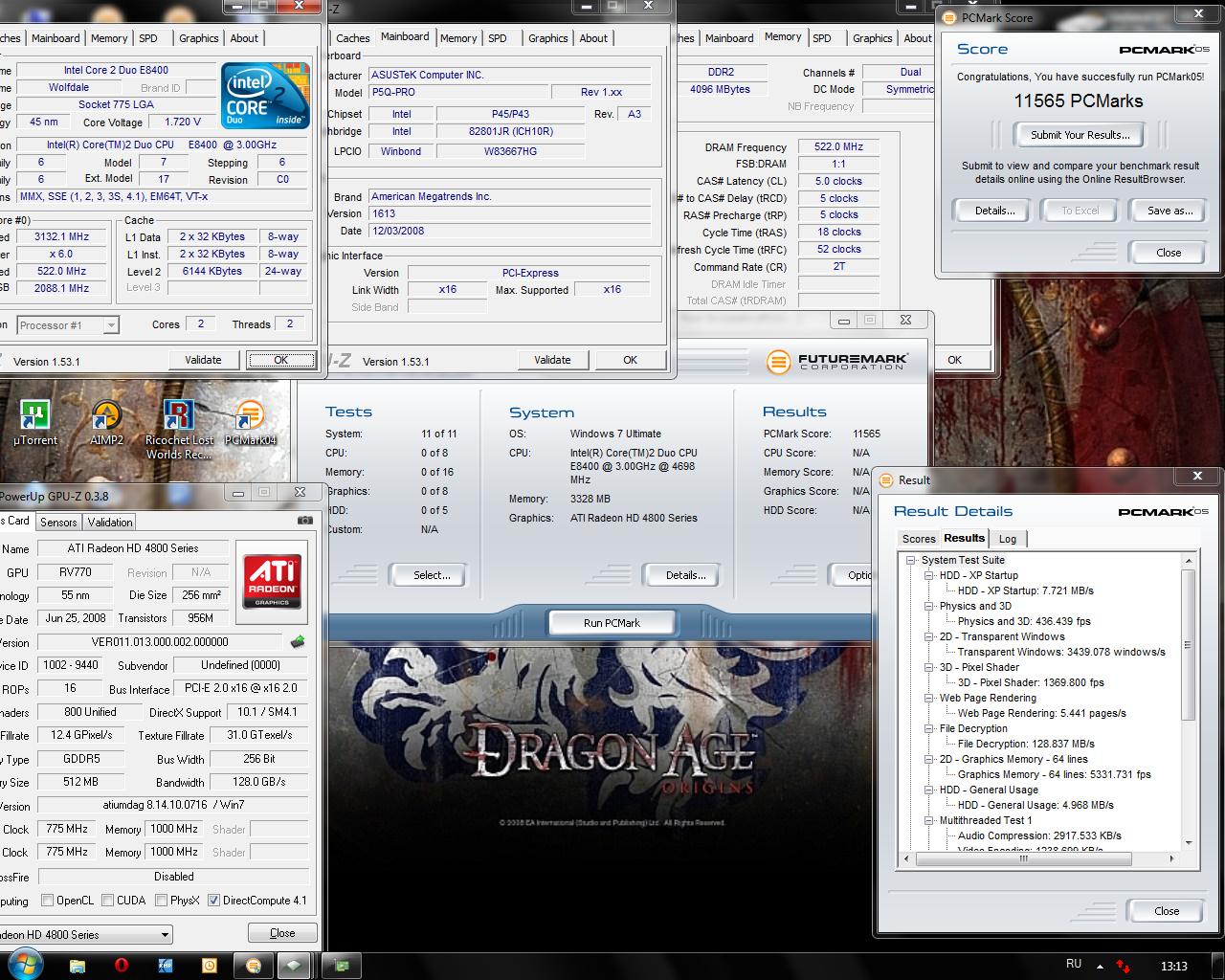Click the Intel Core 2 logo in CPU-Z
Viewport: 1225px width, 980px height.
point(265,96)
